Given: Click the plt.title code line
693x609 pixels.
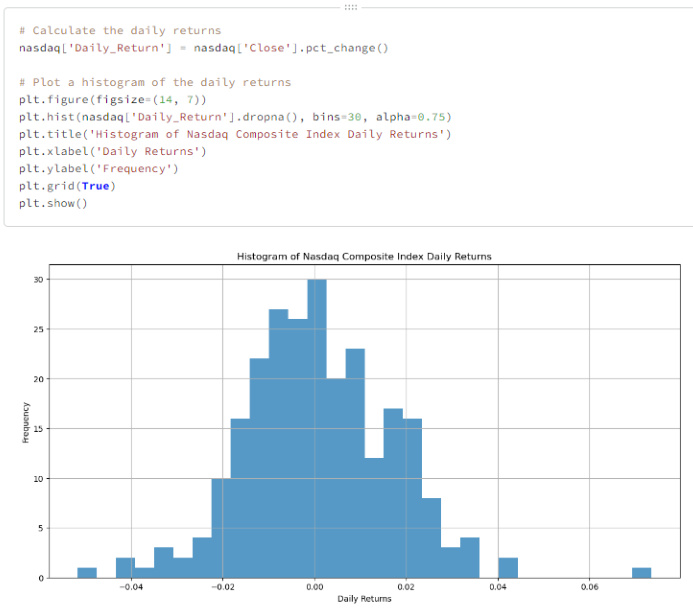Looking at the screenshot, I should 235,134.
